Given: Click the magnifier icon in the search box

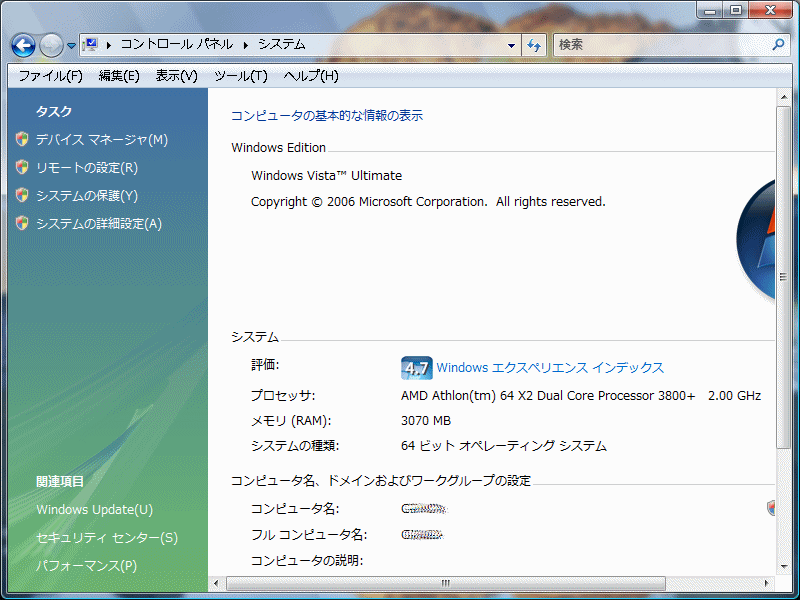Looking at the screenshot, I should [779, 45].
